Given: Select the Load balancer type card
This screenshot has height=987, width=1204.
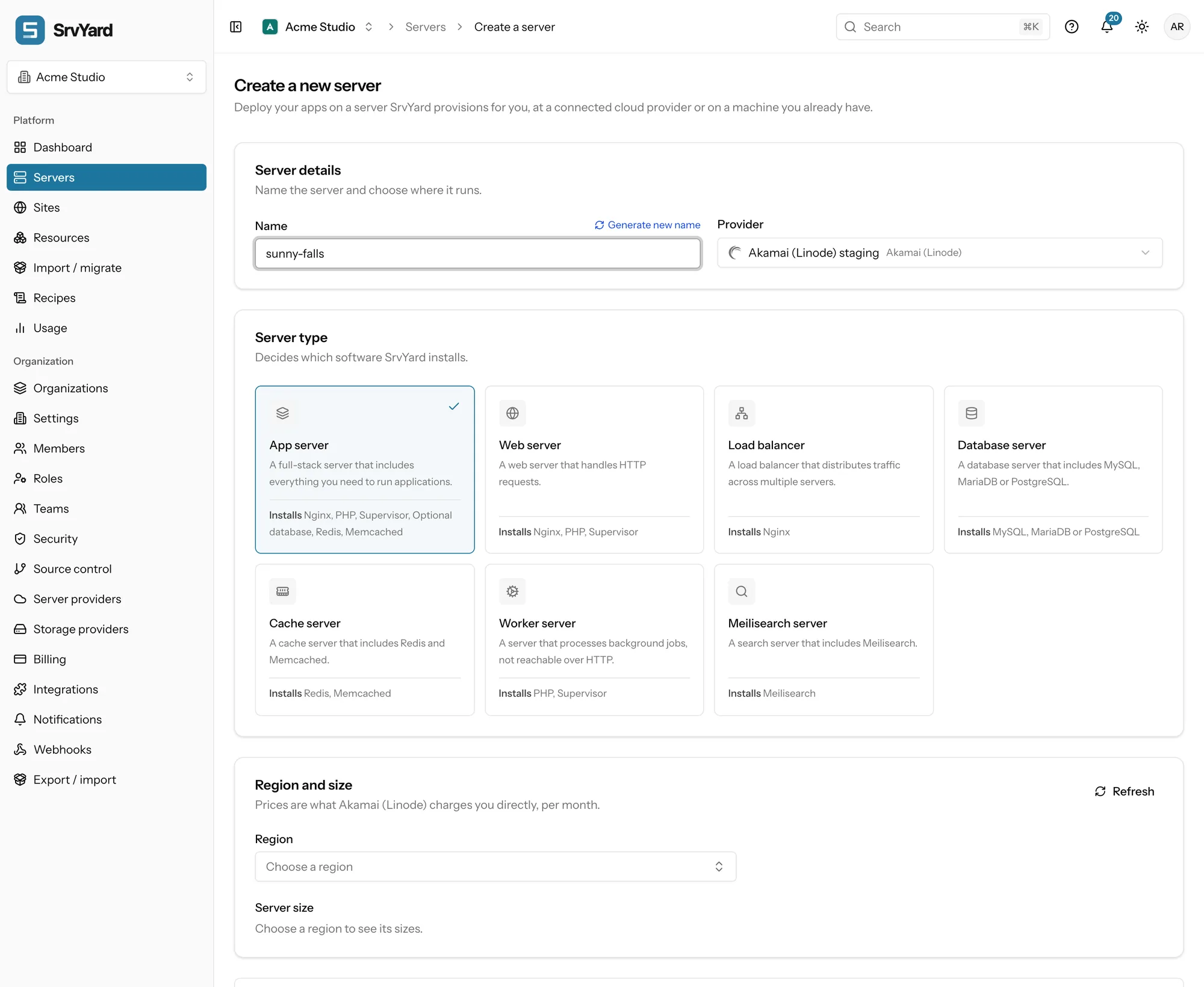Looking at the screenshot, I should pyautogui.click(x=824, y=470).
